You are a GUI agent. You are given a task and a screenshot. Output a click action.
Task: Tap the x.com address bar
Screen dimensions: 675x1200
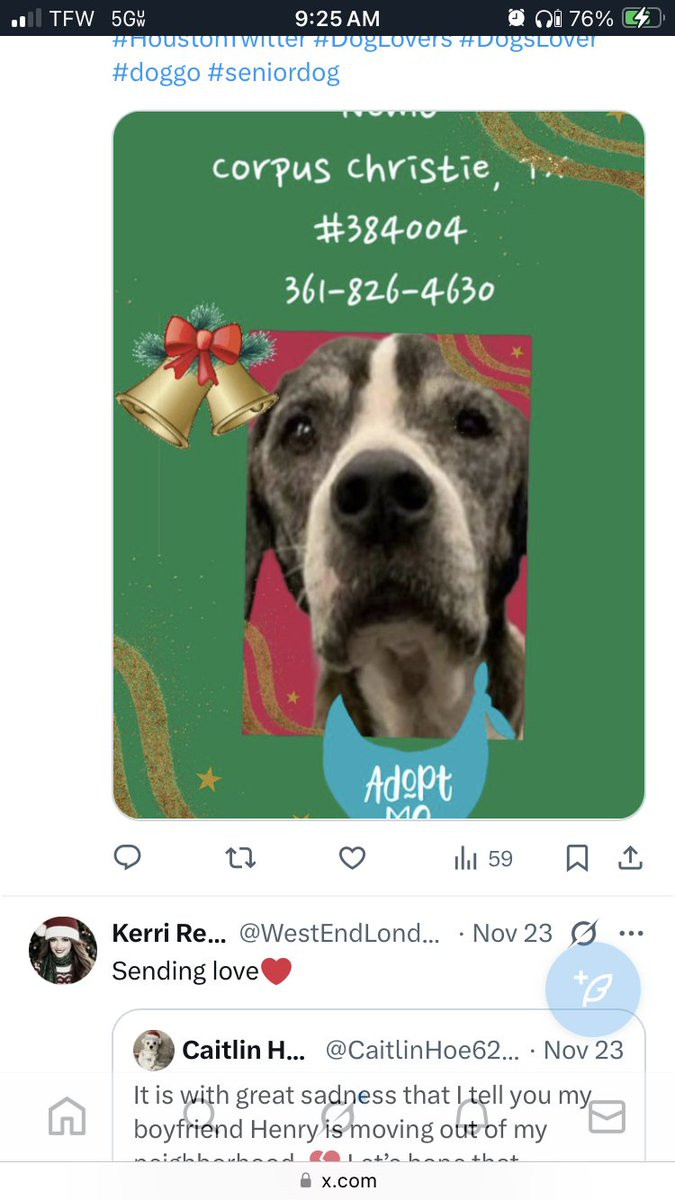[x=337, y=1180]
